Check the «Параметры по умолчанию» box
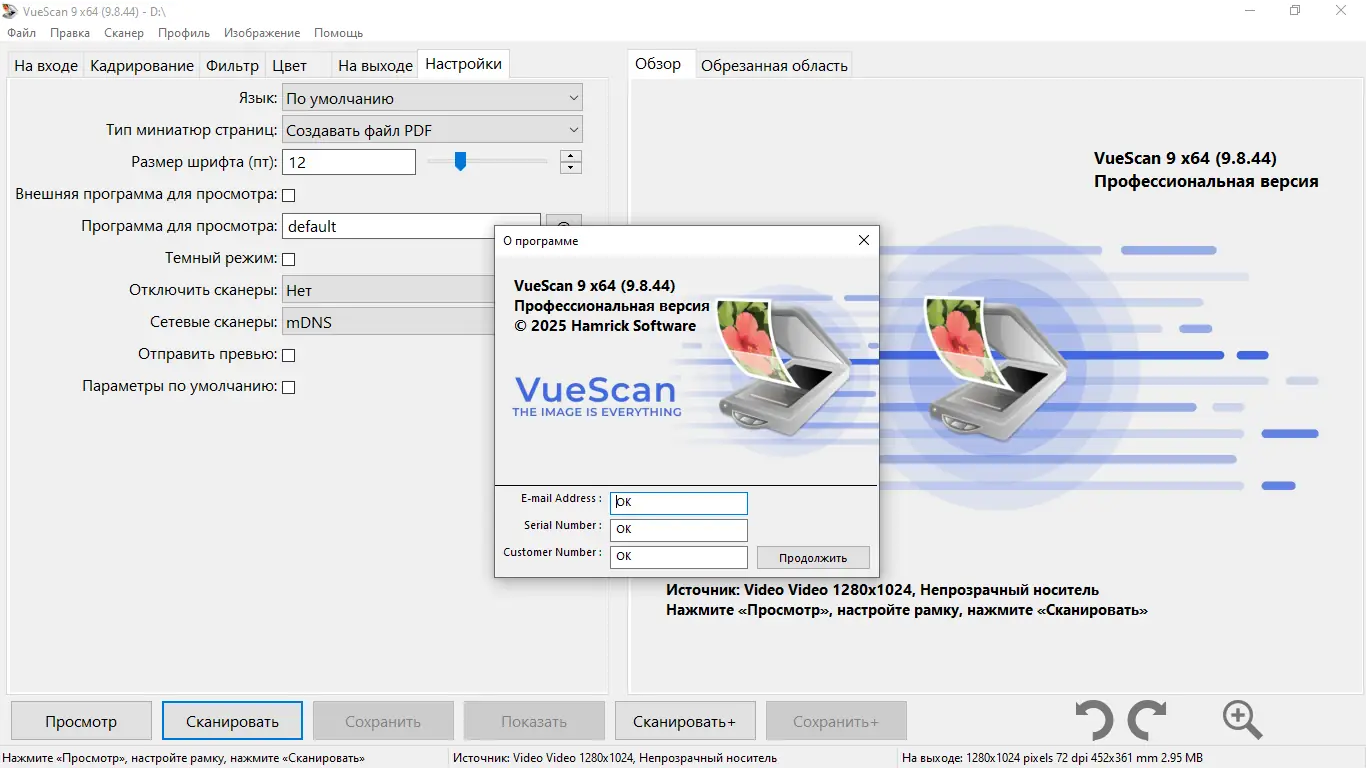1366x768 pixels. (x=289, y=387)
